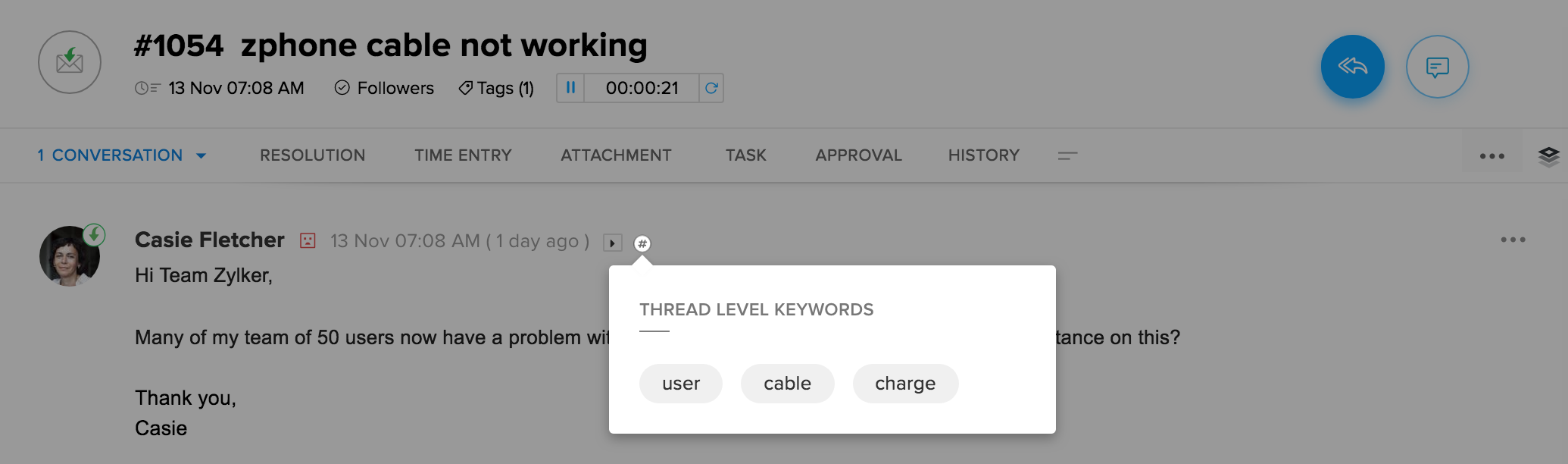
Task: Click the Followers link
Action: click(x=385, y=89)
